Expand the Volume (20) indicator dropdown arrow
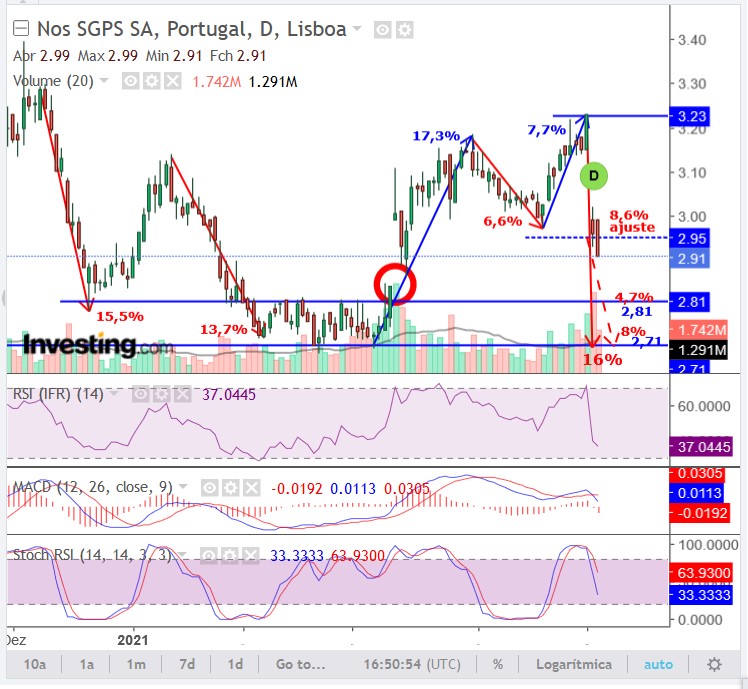748x689 pixels. click(104, 81)
